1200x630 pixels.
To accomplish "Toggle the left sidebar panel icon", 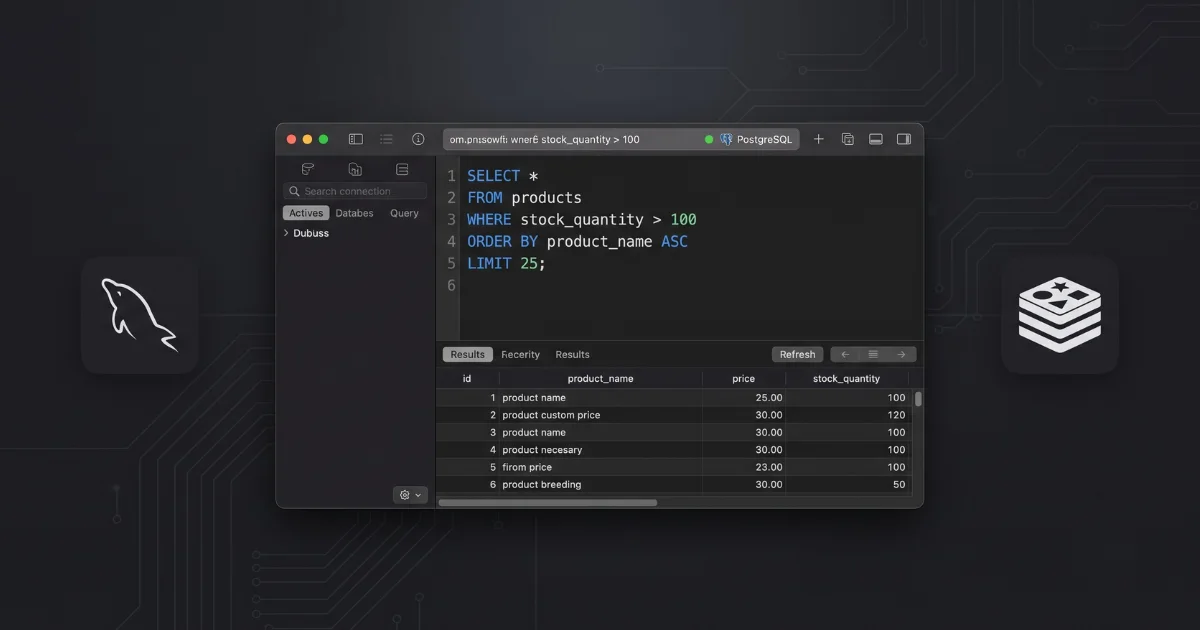I will coord(355,139).
